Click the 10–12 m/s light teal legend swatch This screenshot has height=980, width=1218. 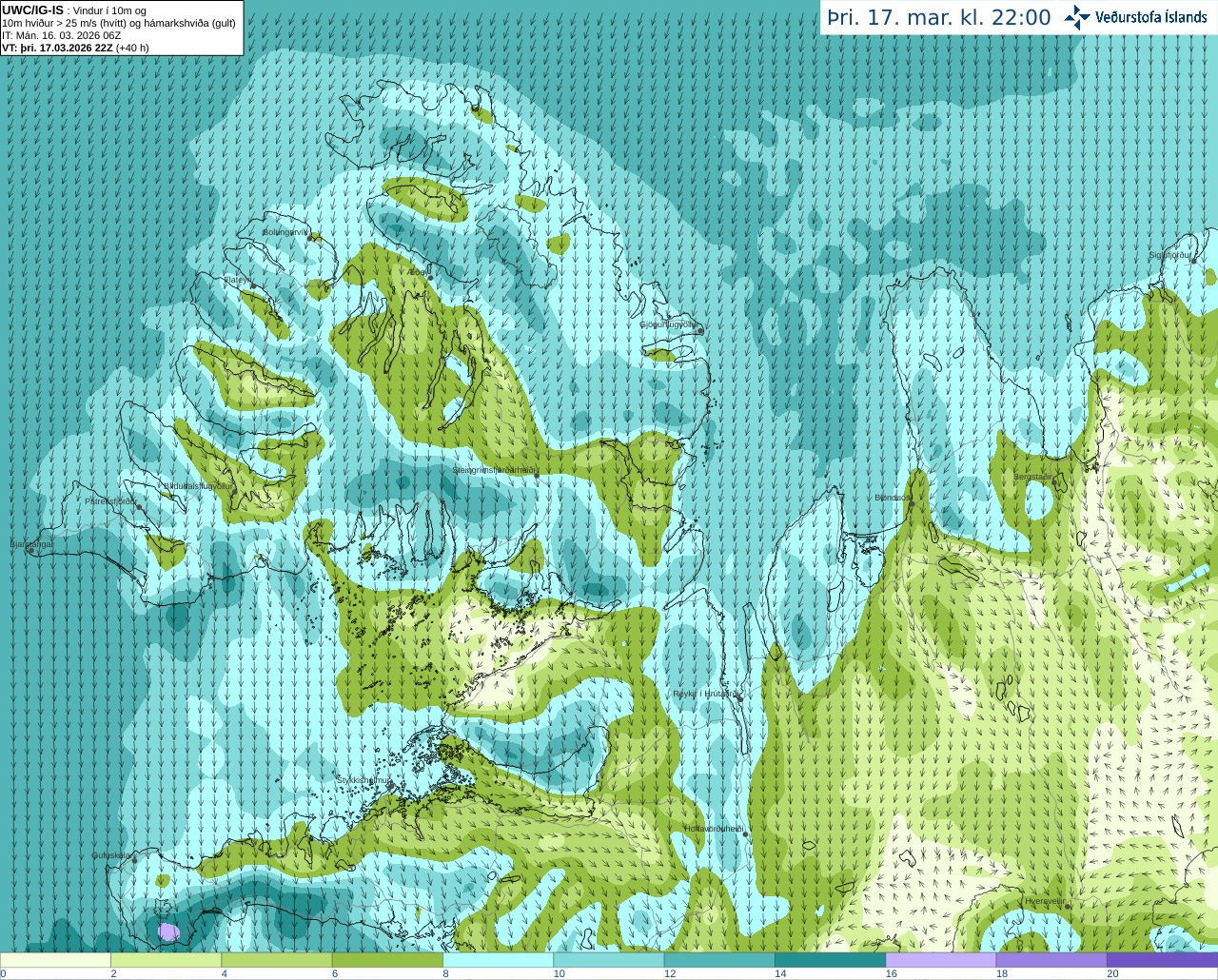[609, 960]
